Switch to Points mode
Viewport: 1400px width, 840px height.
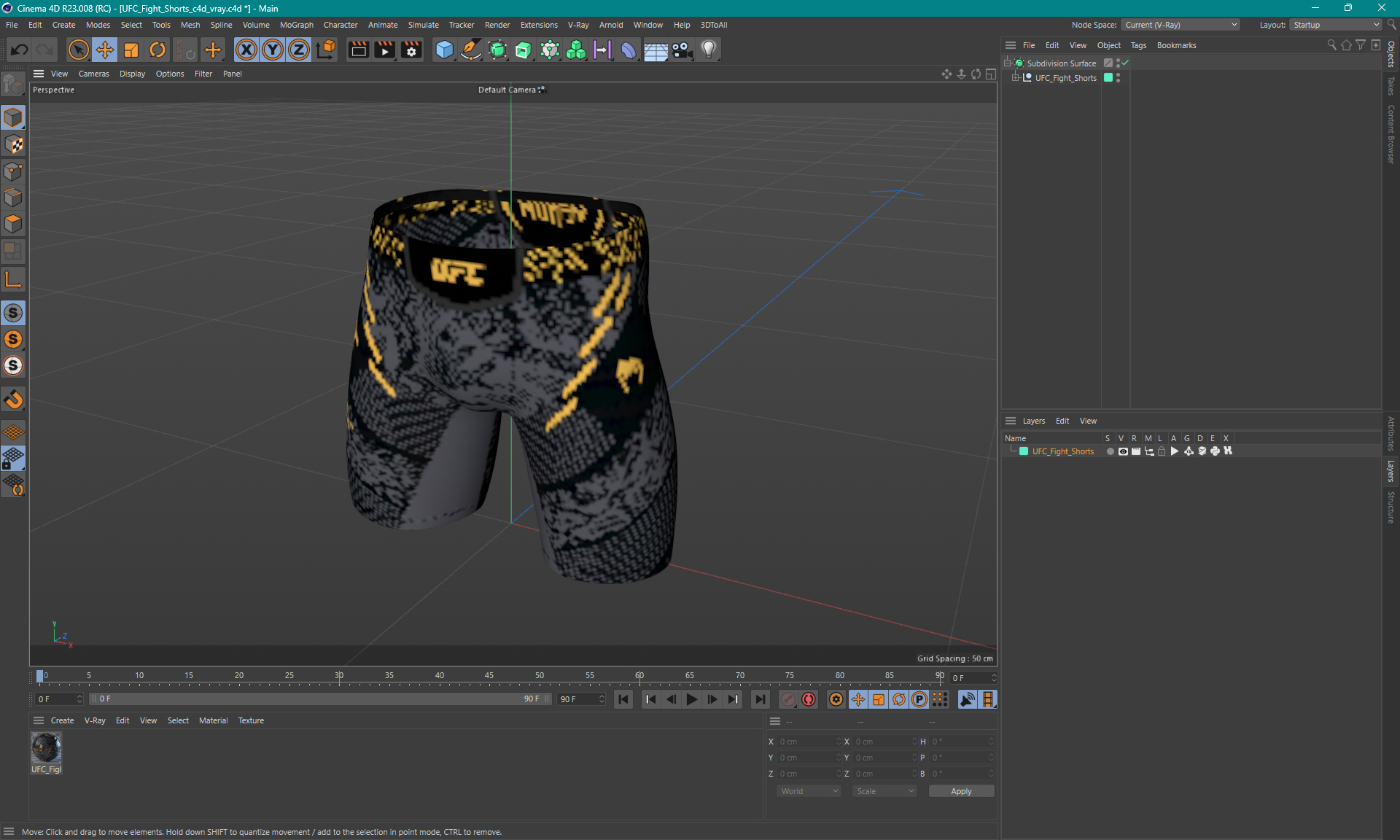click(13, 171)
